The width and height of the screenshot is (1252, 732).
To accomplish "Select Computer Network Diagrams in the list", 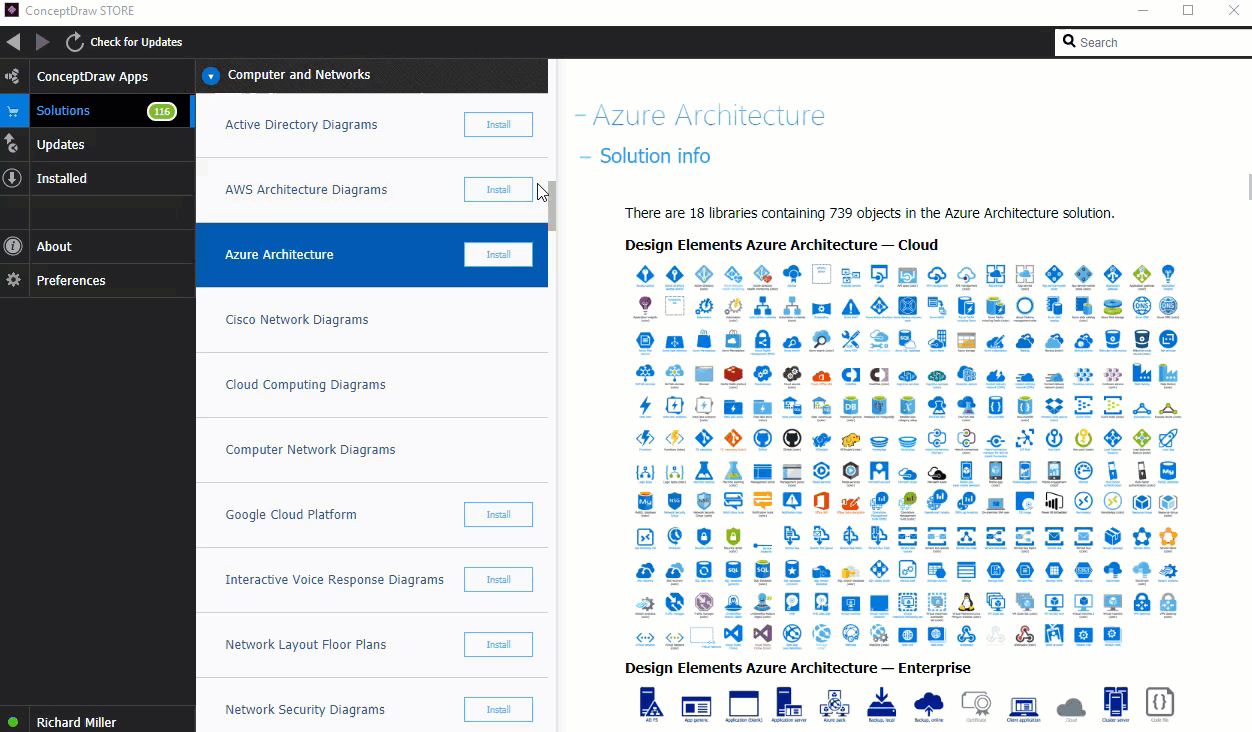I will tap(372, 450).
